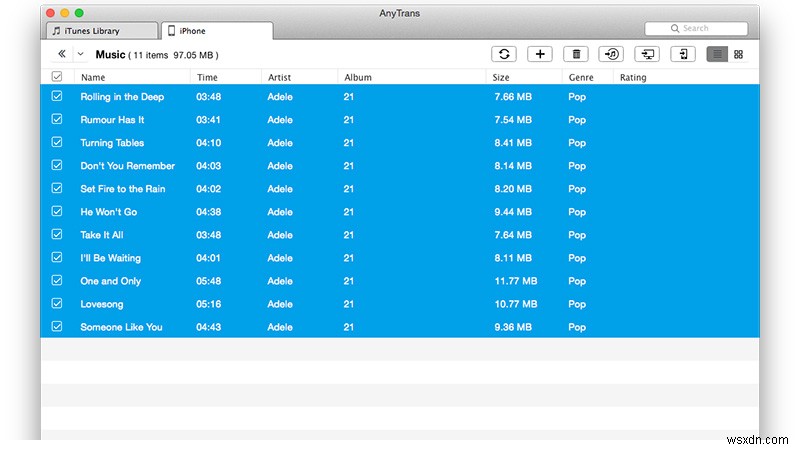800x450 pixels.
Task: Click the 9.44 MB size value
Action: pyautogui.click(x=513, y=212)
